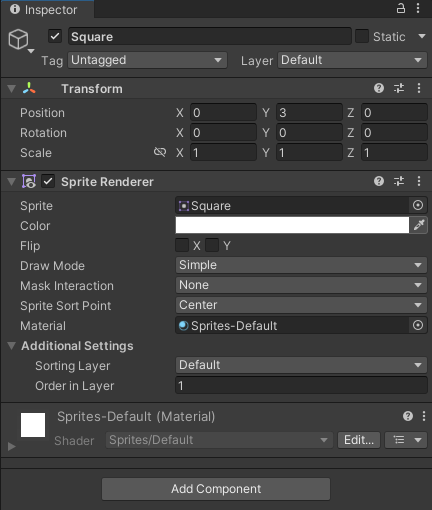
Task: Open Sprite Renderer presets slider icon
Action: 399,181
